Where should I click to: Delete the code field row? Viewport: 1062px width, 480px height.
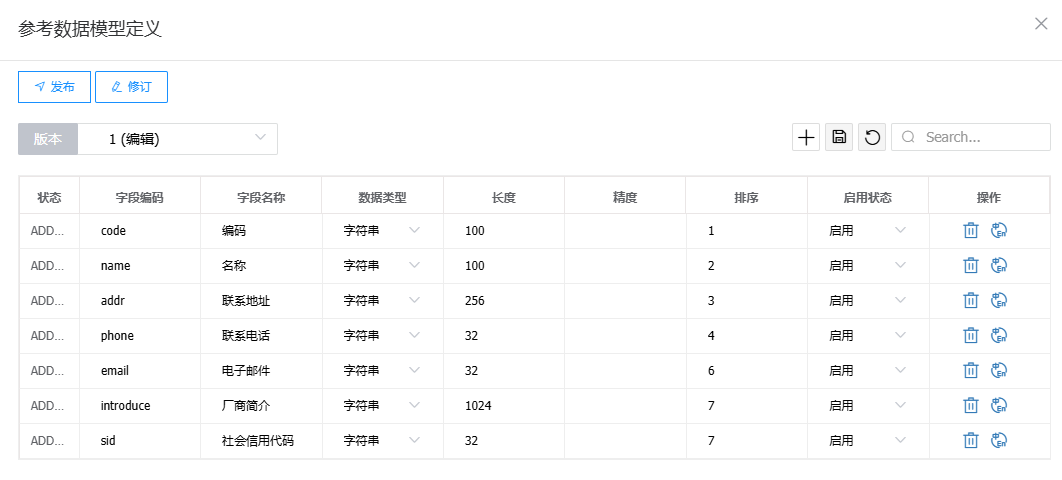tap(970, 231)
